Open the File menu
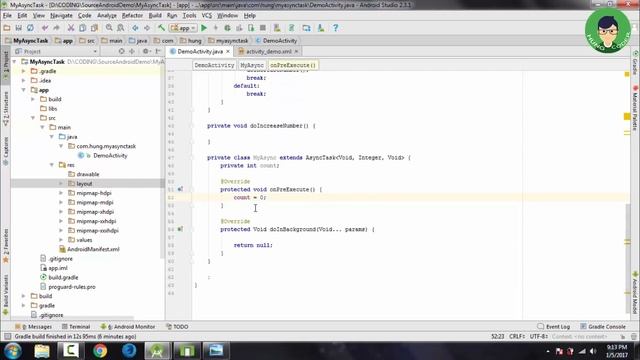The height and width of the screenshot is (360, 640). pyautogui.click(x=7, y=16)
